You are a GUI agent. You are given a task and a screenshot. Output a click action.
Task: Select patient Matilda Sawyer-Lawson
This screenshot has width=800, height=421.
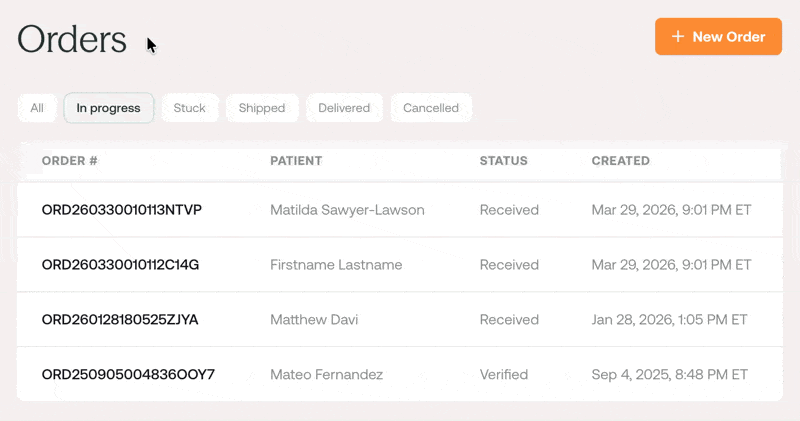point(347,210)
